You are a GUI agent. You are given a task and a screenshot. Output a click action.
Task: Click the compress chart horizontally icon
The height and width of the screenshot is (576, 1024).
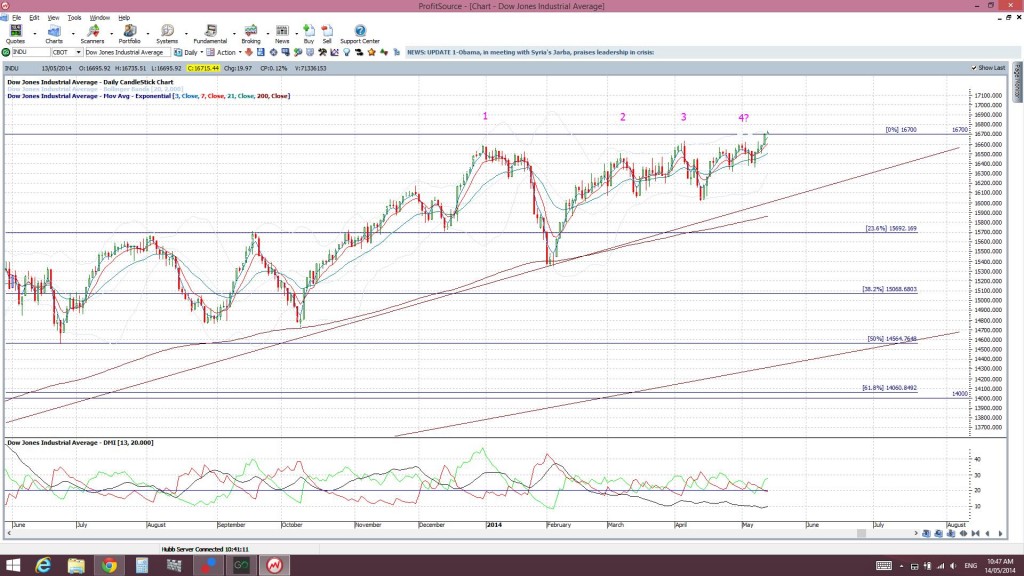point(976,534)
